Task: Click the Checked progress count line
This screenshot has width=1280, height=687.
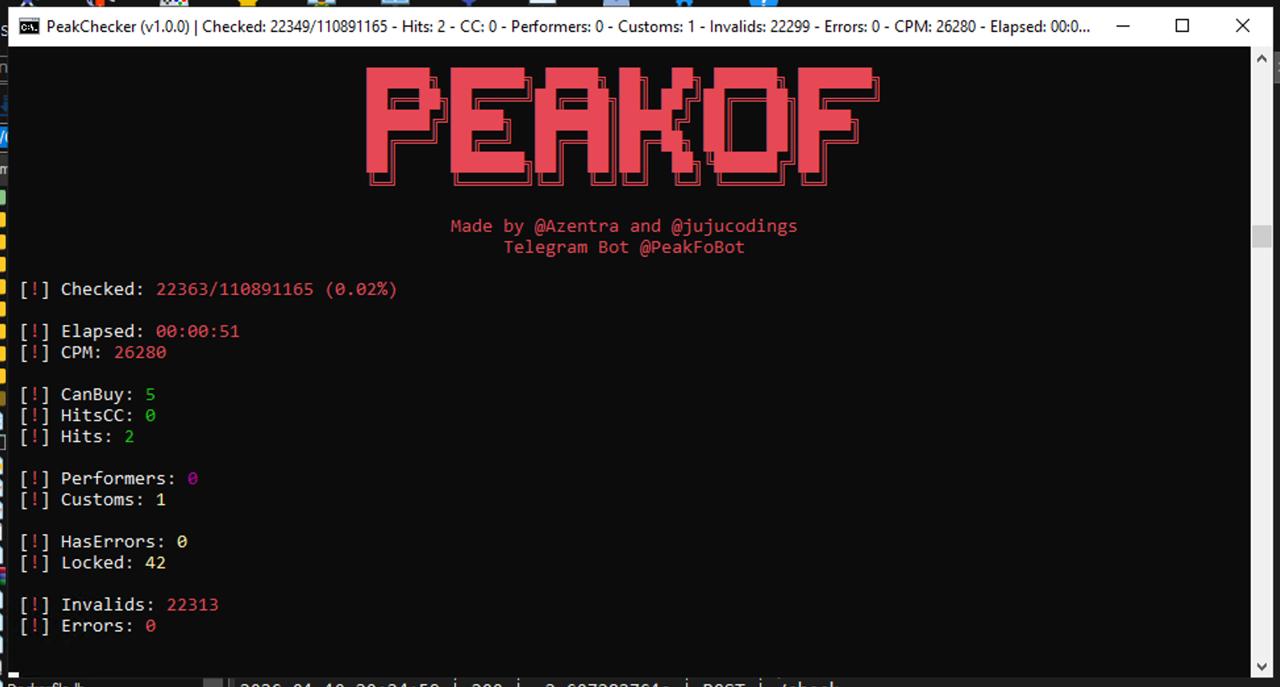Action: click(209, 289)
